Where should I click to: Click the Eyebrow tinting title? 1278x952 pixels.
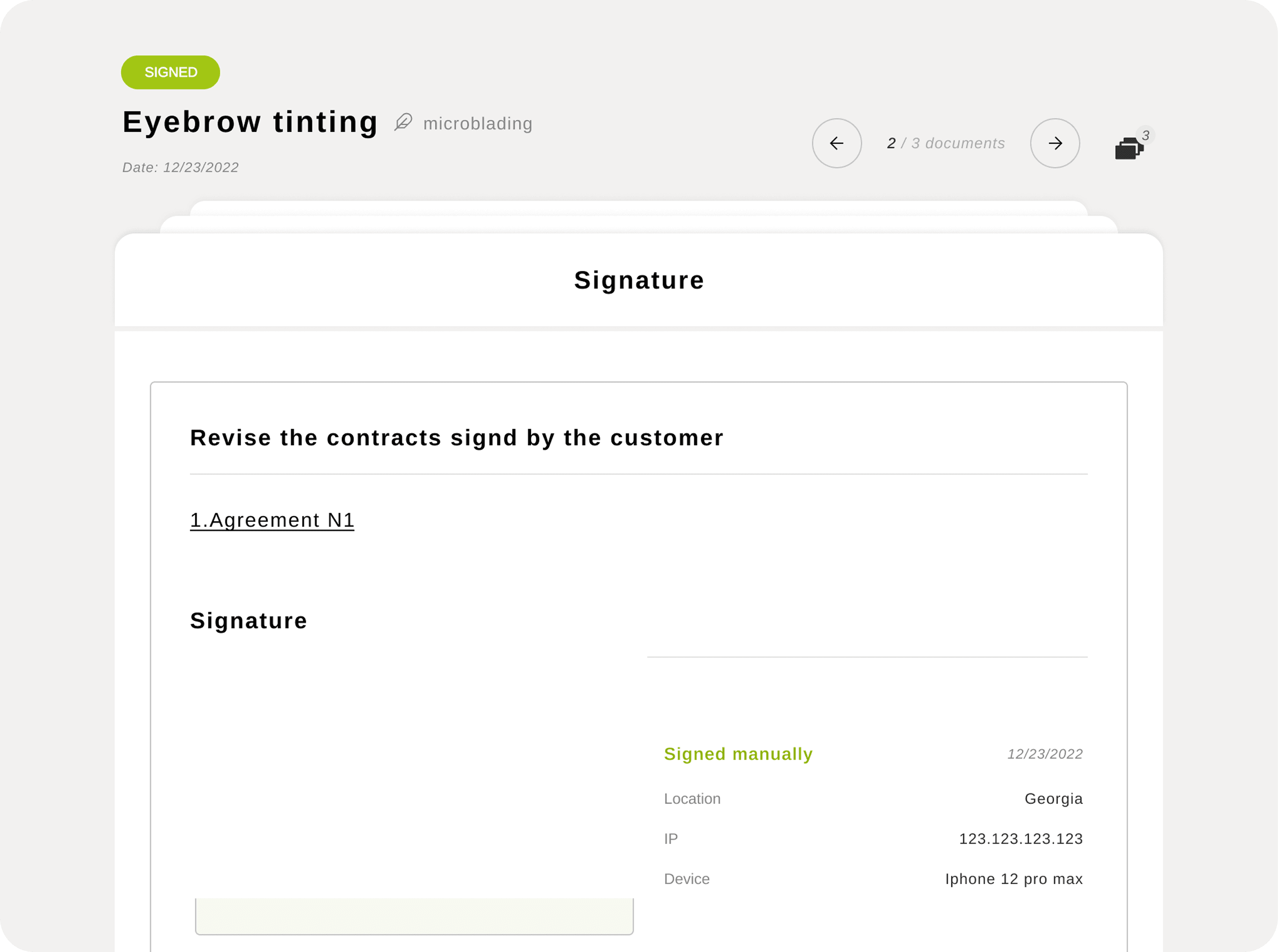coord(250,122)
